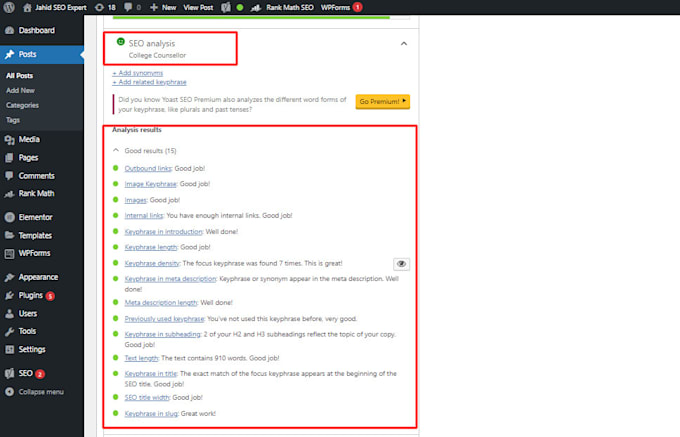Open Rank Math SEO in admin bar
Image resolution: width=680 pixels, height=437 pixels.
[282, 7]
